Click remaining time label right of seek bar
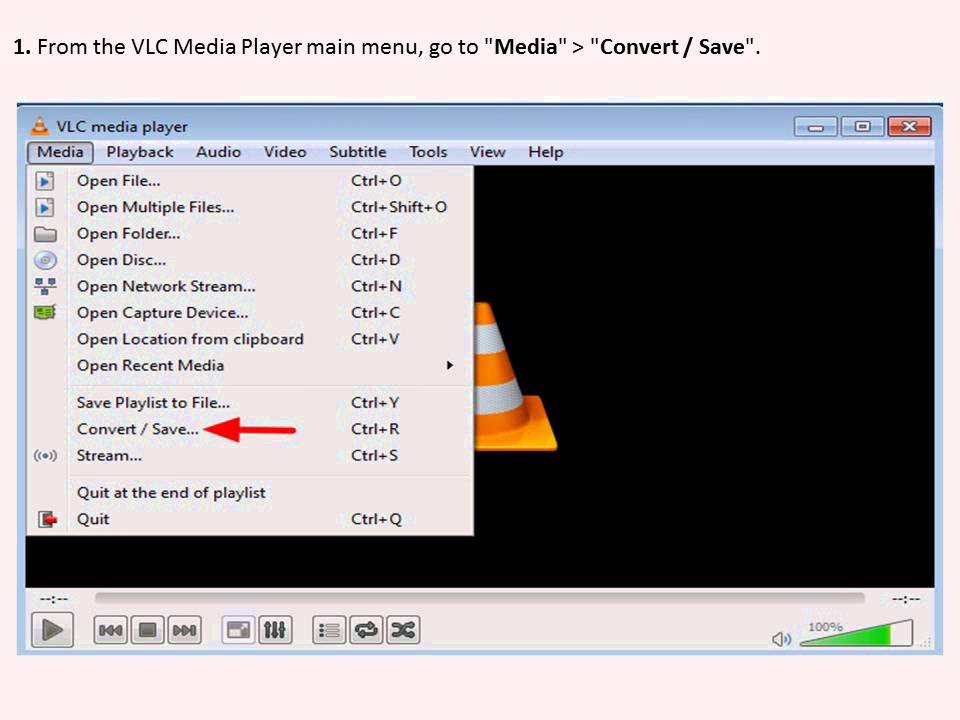The height and width of the screenshot is (720, 960). click(906, 599)
